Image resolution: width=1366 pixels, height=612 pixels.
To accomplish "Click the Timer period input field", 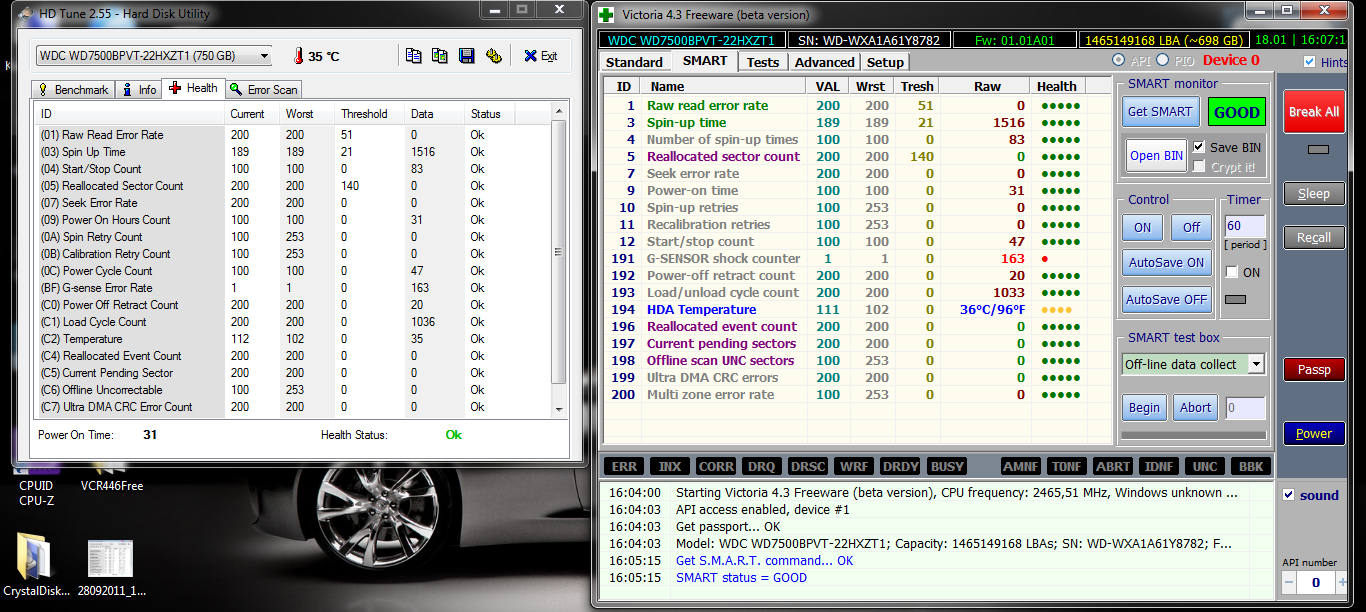I will 1245,226.
